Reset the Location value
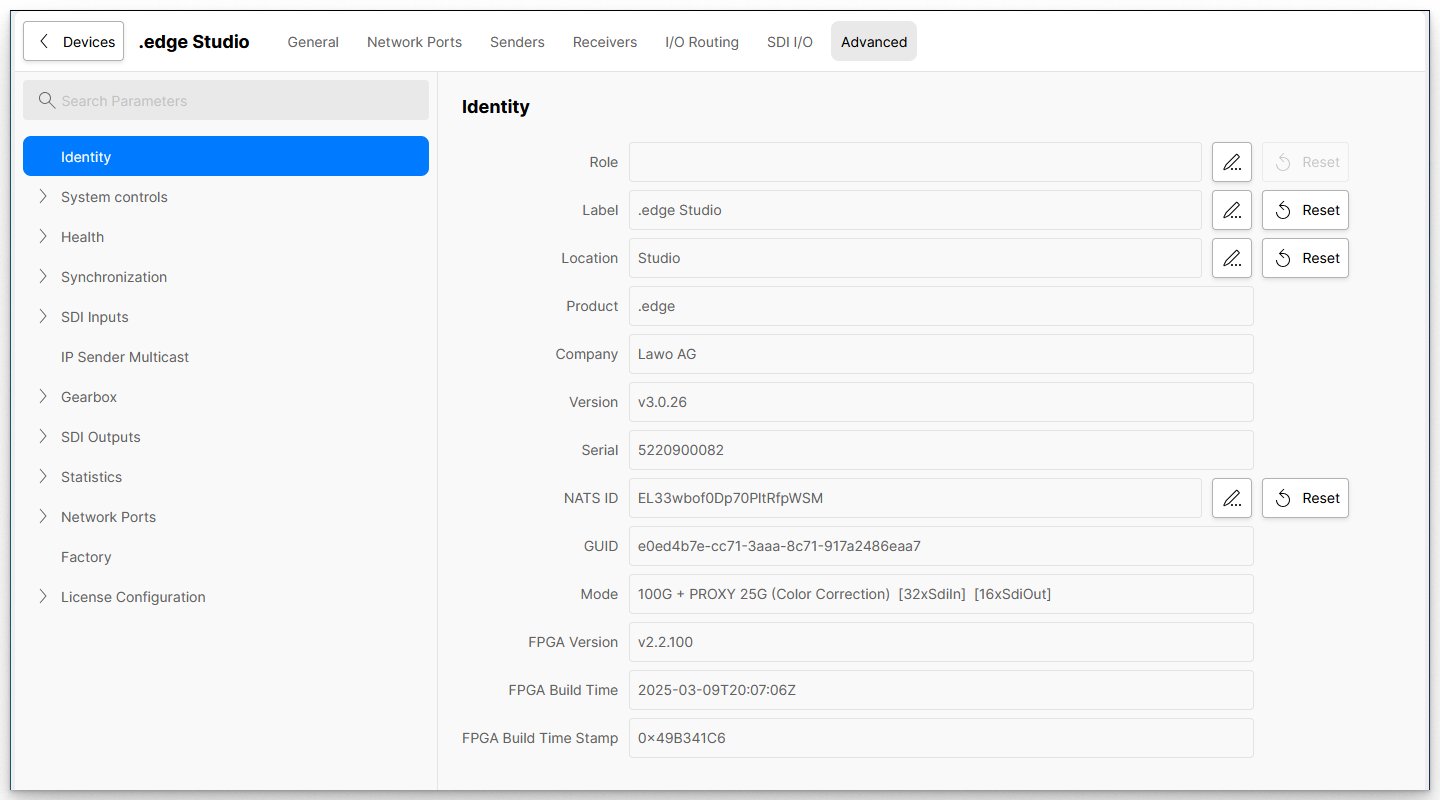The height and width of the screenshot is (800, 1440). (1305, 258)
